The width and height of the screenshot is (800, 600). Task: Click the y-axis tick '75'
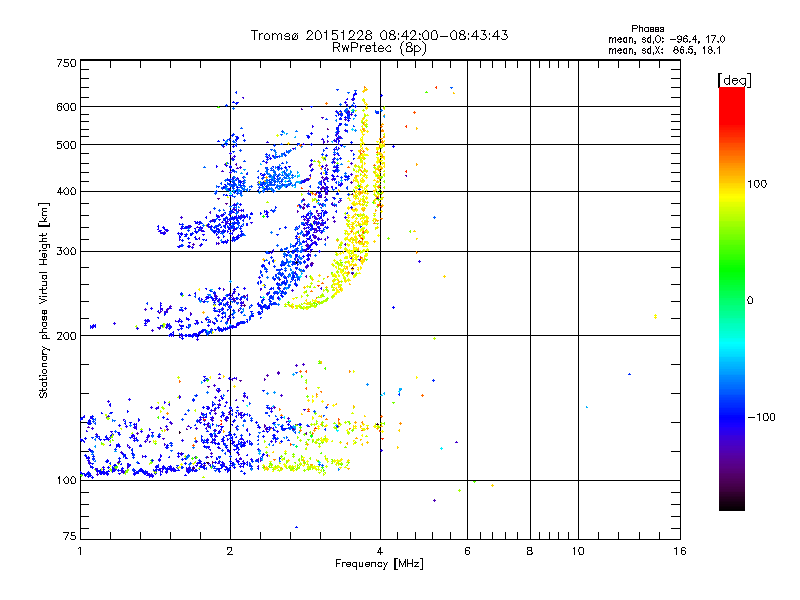[x=70, y=536]
